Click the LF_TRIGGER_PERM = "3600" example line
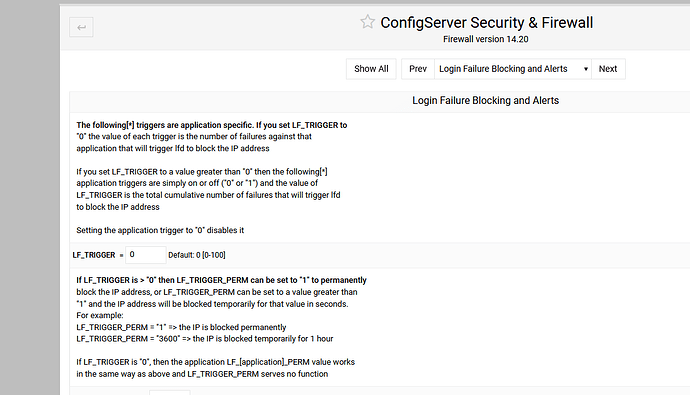This screenshot has height=395, width=690. pyautogui.click(x=205, y=339)
